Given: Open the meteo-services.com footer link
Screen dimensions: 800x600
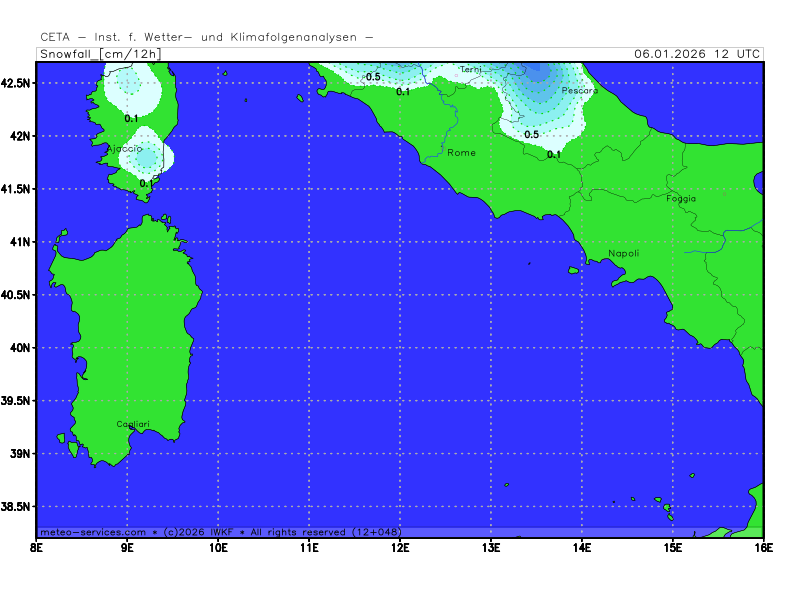Looking at the screenshot, I should click(x=92, y=532).
